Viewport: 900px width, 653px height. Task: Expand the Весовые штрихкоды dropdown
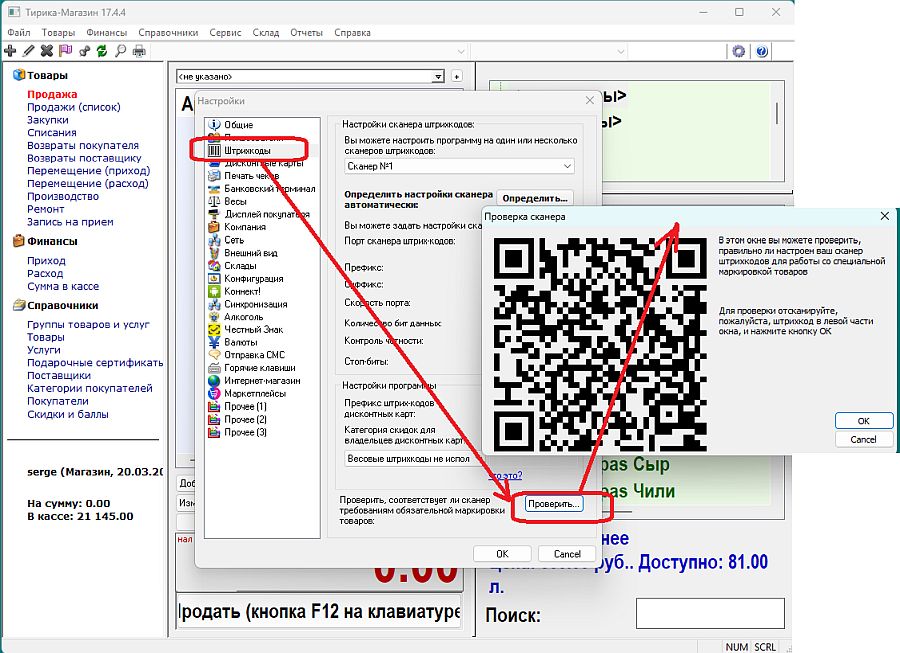coord(408,459)
